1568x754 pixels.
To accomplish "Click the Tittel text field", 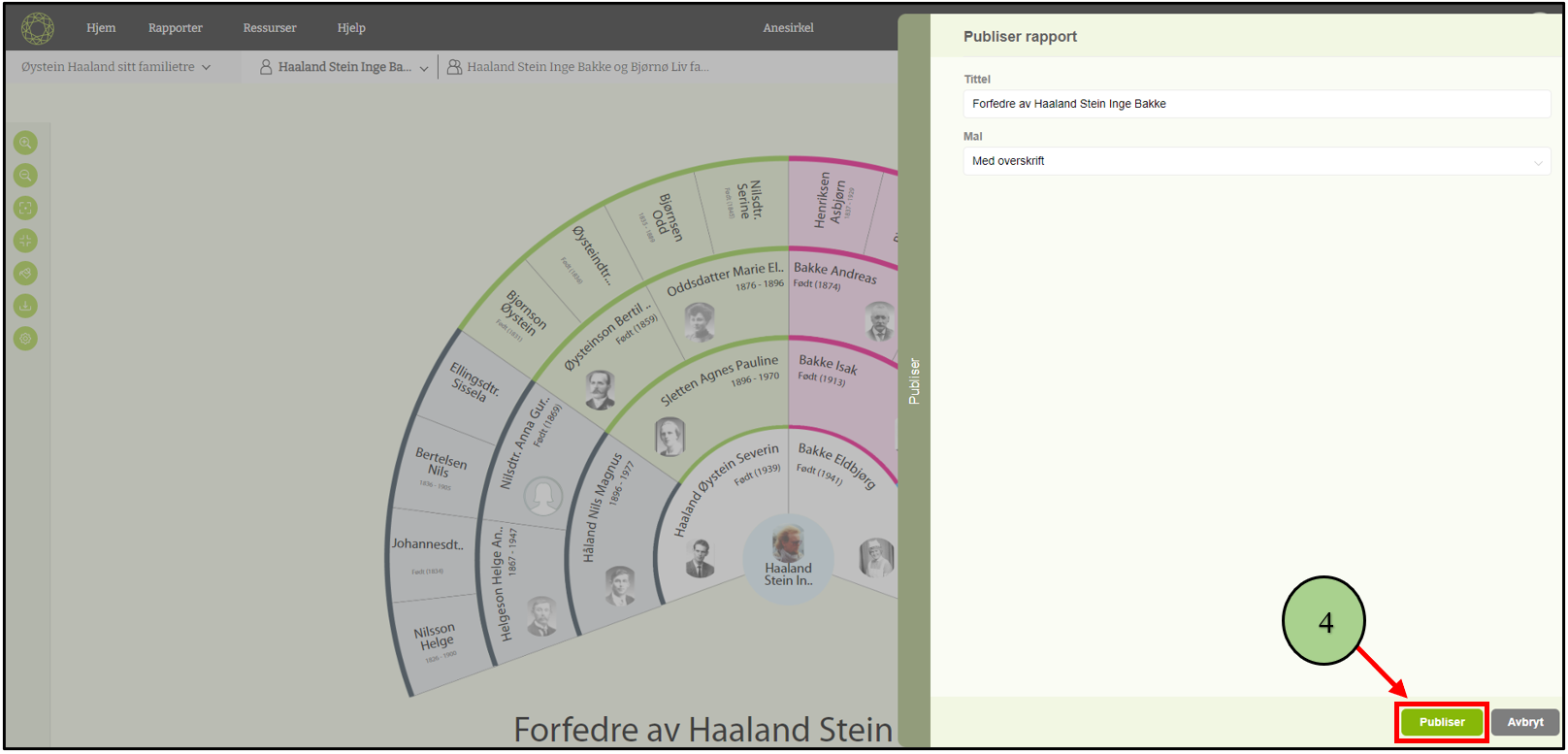I will [x=1256, y=104].
